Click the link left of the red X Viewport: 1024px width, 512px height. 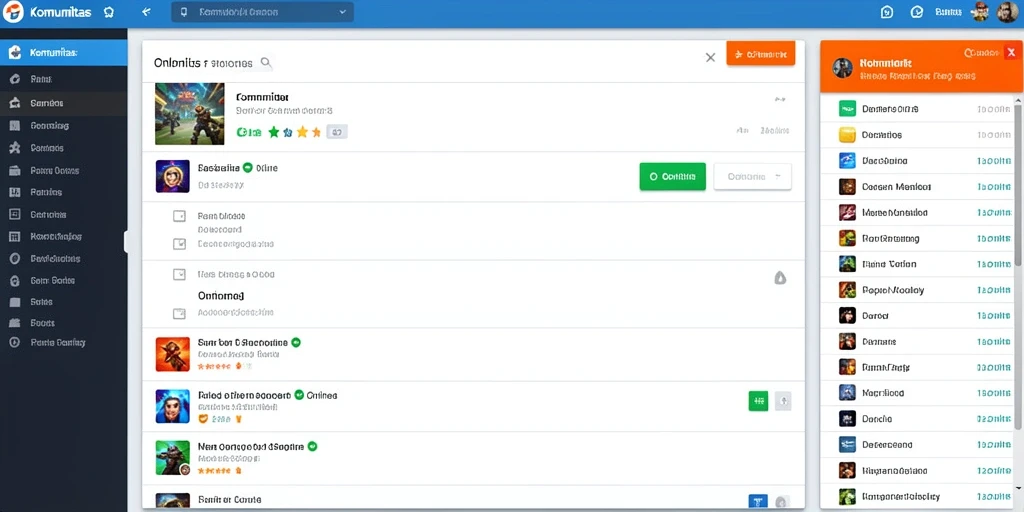981,52
